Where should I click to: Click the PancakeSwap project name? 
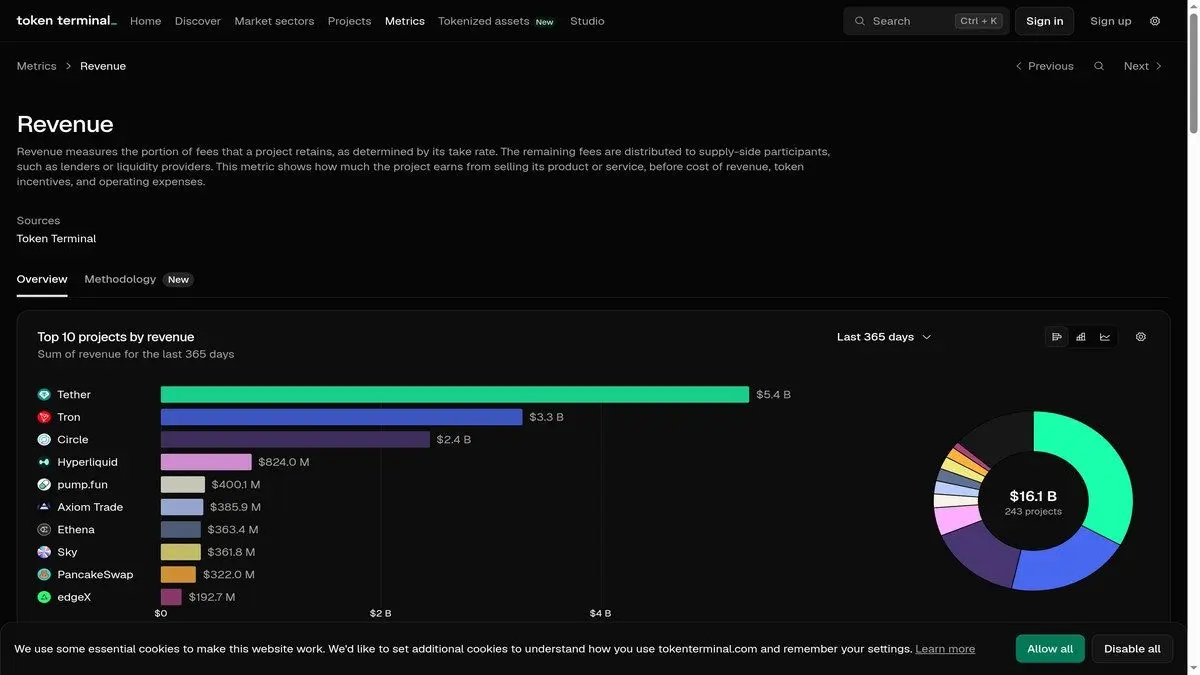95,575
